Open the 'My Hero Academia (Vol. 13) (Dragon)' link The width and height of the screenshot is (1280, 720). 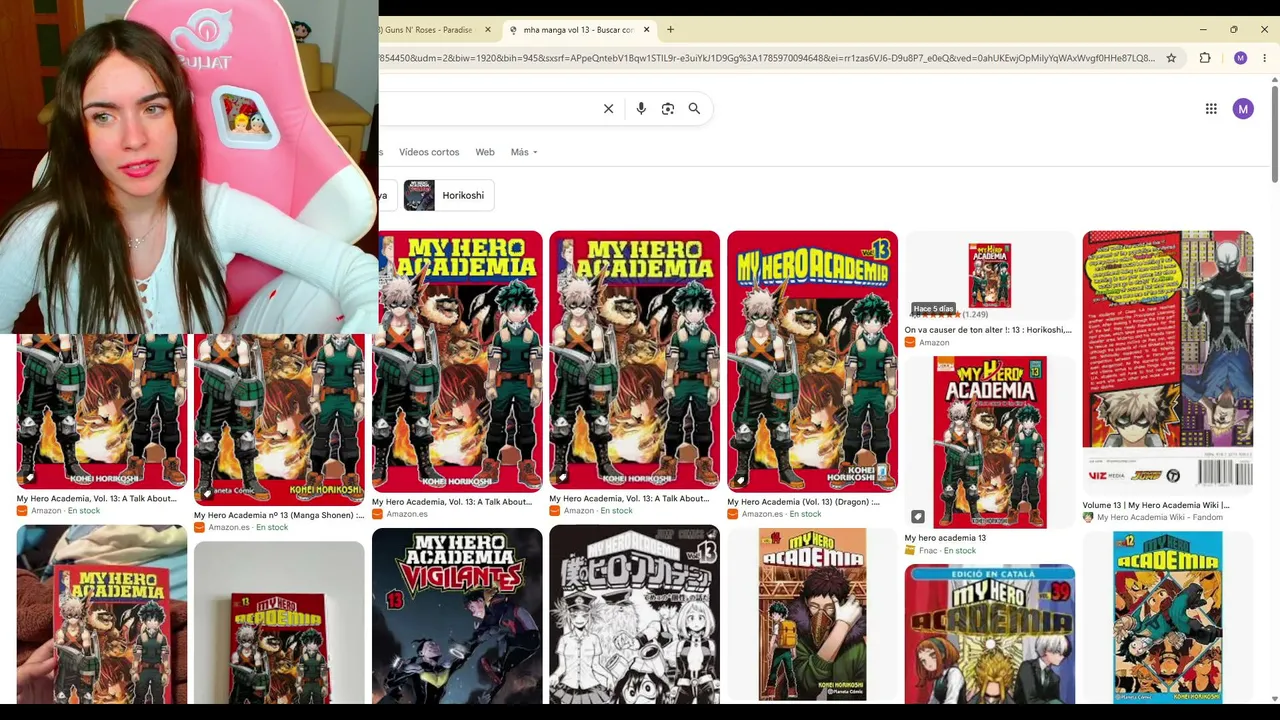click(x=803, y=502)
